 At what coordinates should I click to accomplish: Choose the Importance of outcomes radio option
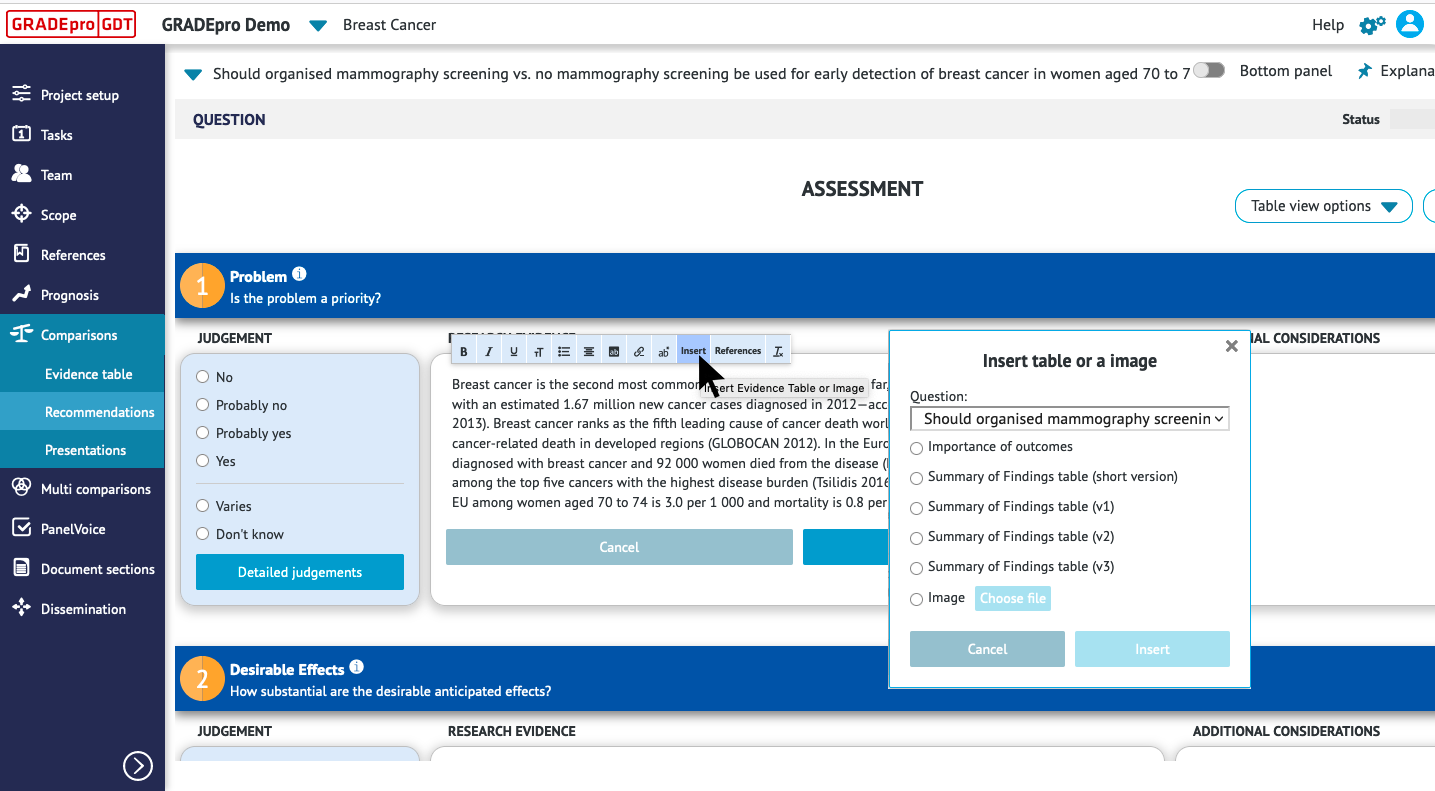(x=916, y=448)
